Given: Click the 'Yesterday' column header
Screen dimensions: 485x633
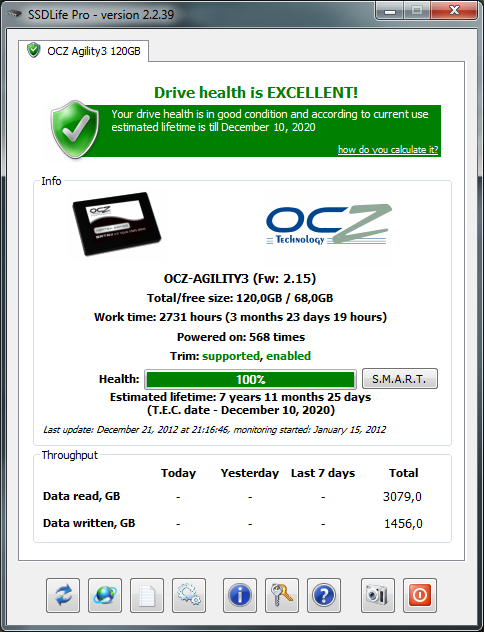Looking at the screenshot, I should 250,473.
